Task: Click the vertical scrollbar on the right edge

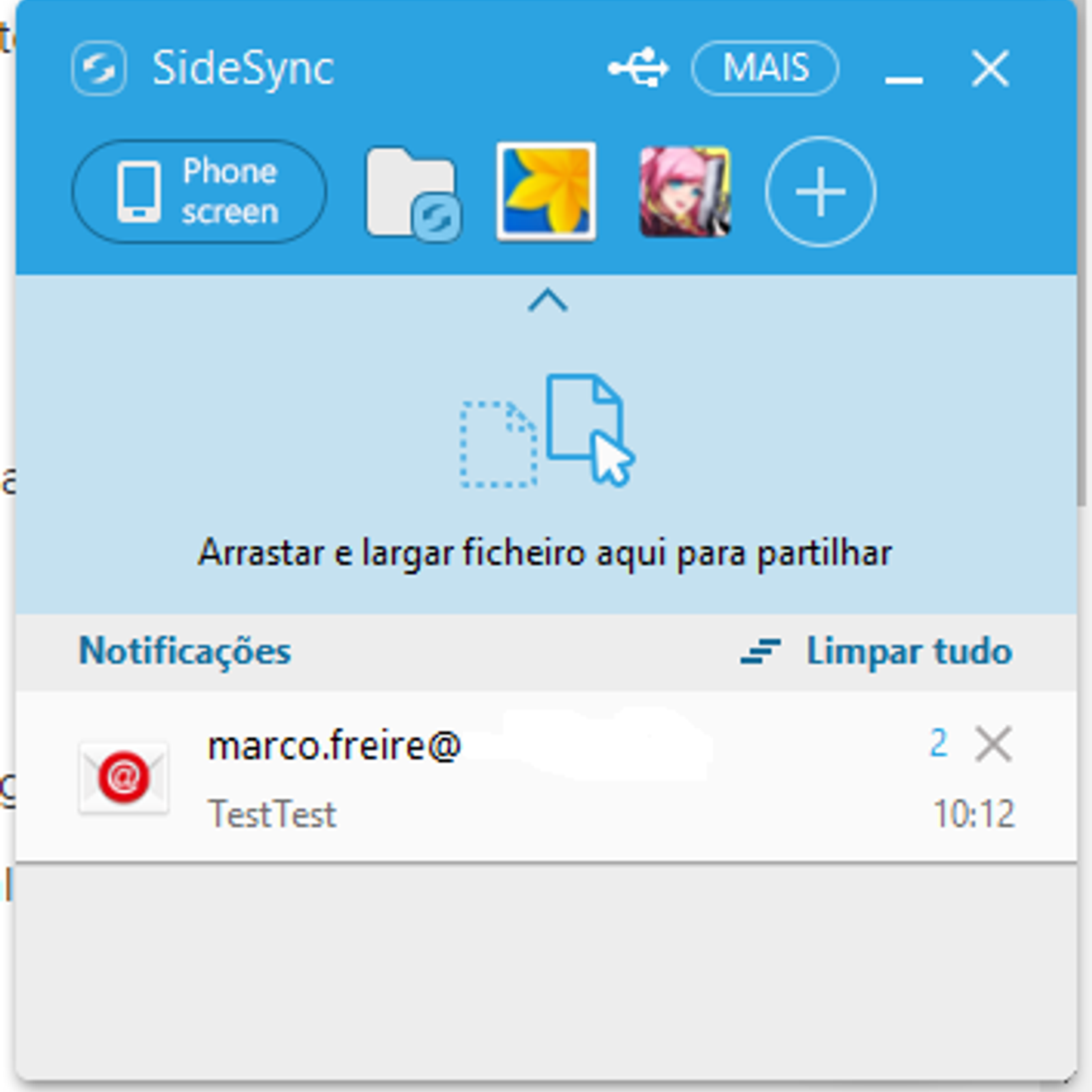Action: click(x=1084, y=253)
